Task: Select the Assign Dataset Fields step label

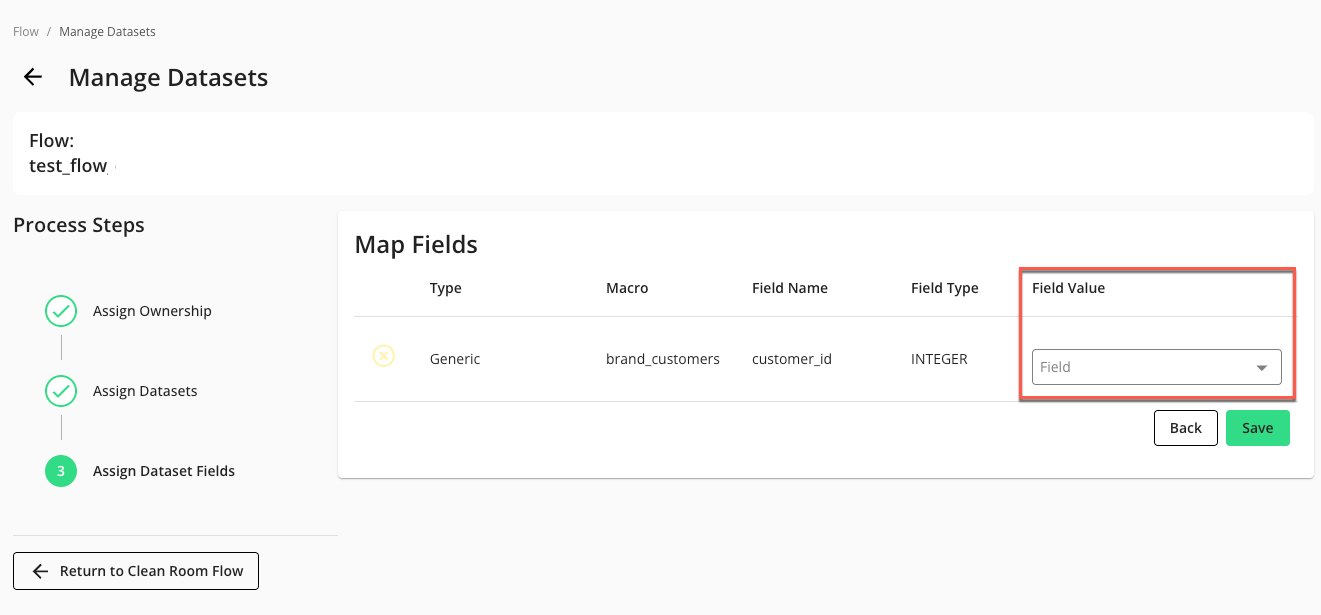Action: (x=164, y=471)
